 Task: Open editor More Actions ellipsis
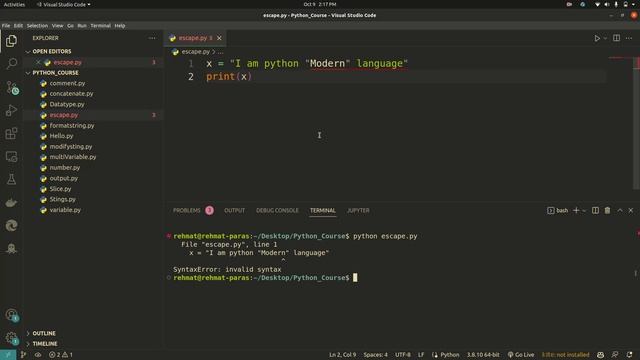(x=629, y=38)
